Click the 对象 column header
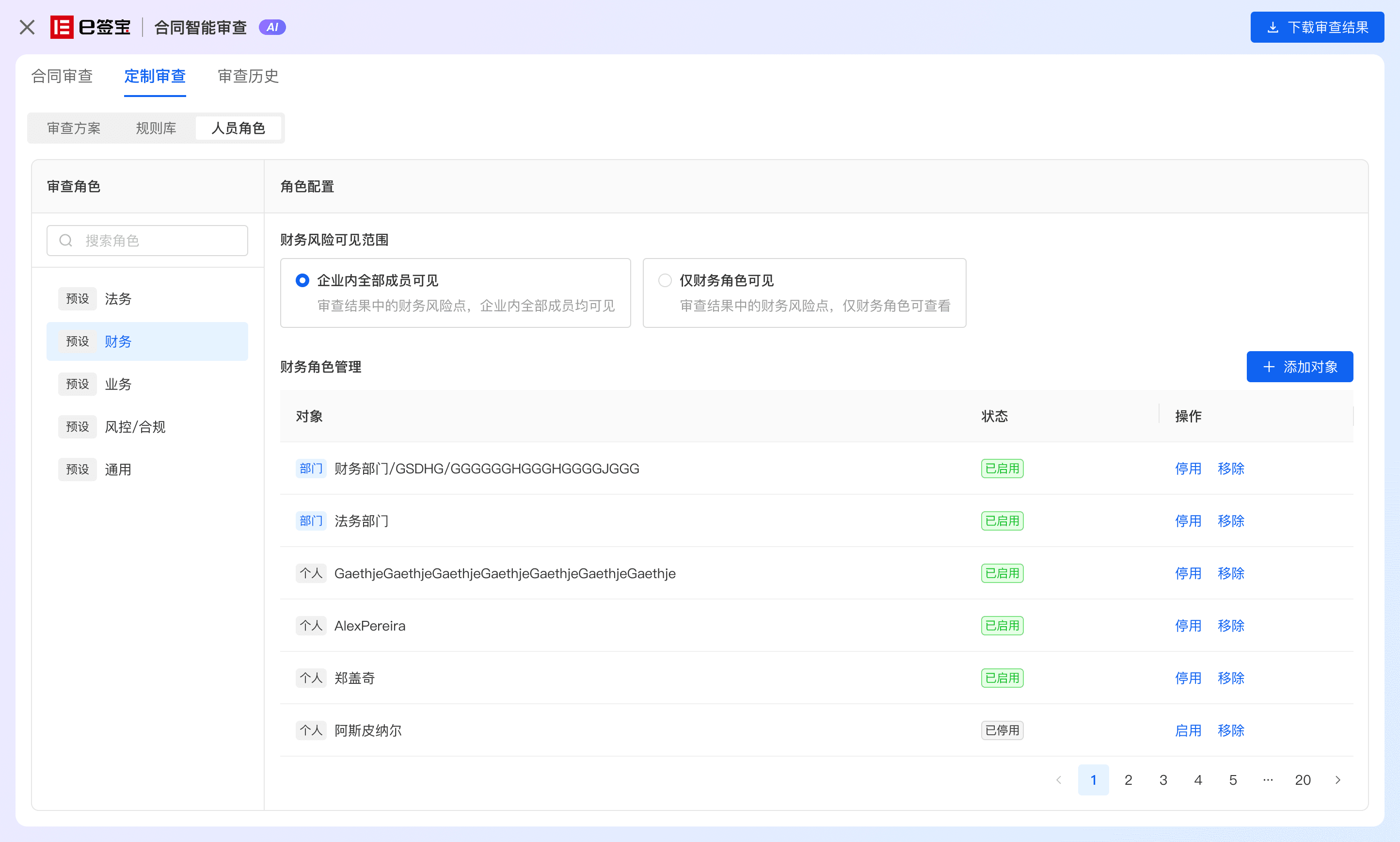1400x842 pixels. coord(309,417)
